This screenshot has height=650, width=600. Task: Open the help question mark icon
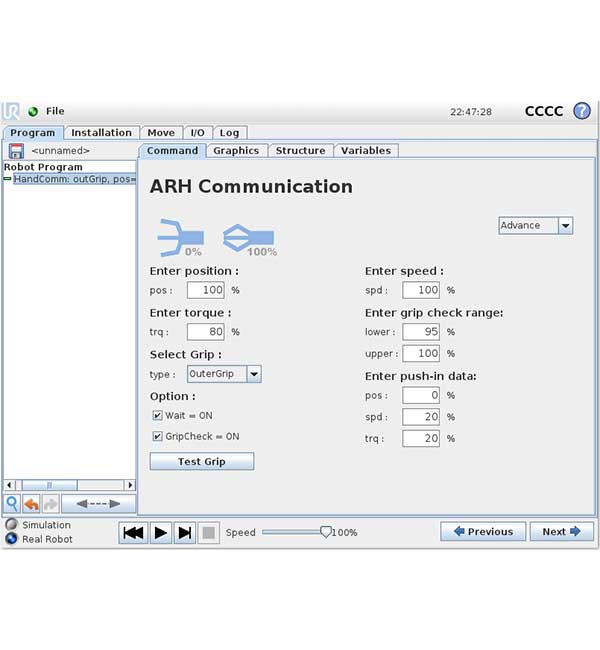click(581, 111)
